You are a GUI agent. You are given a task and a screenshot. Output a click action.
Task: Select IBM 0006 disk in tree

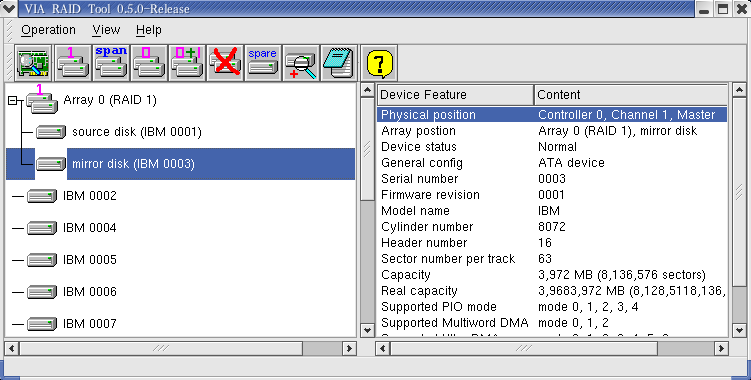90,291
